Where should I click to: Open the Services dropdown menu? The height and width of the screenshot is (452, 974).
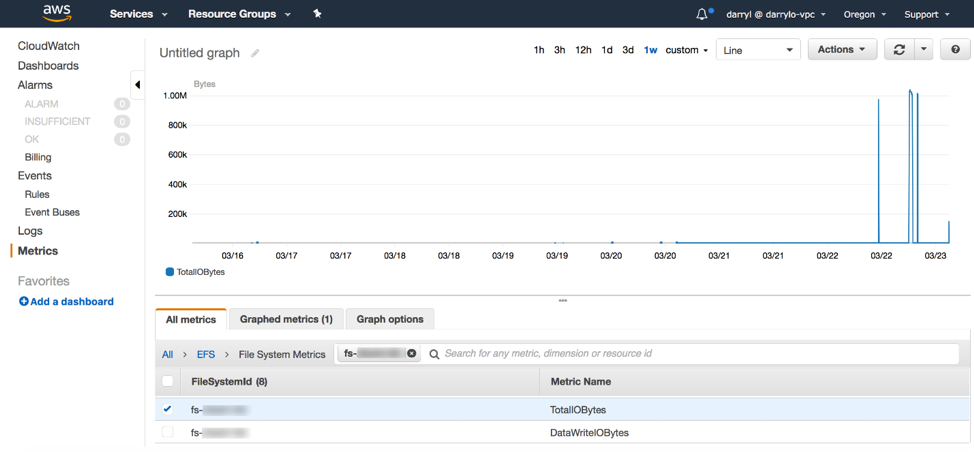click(139, 14)
